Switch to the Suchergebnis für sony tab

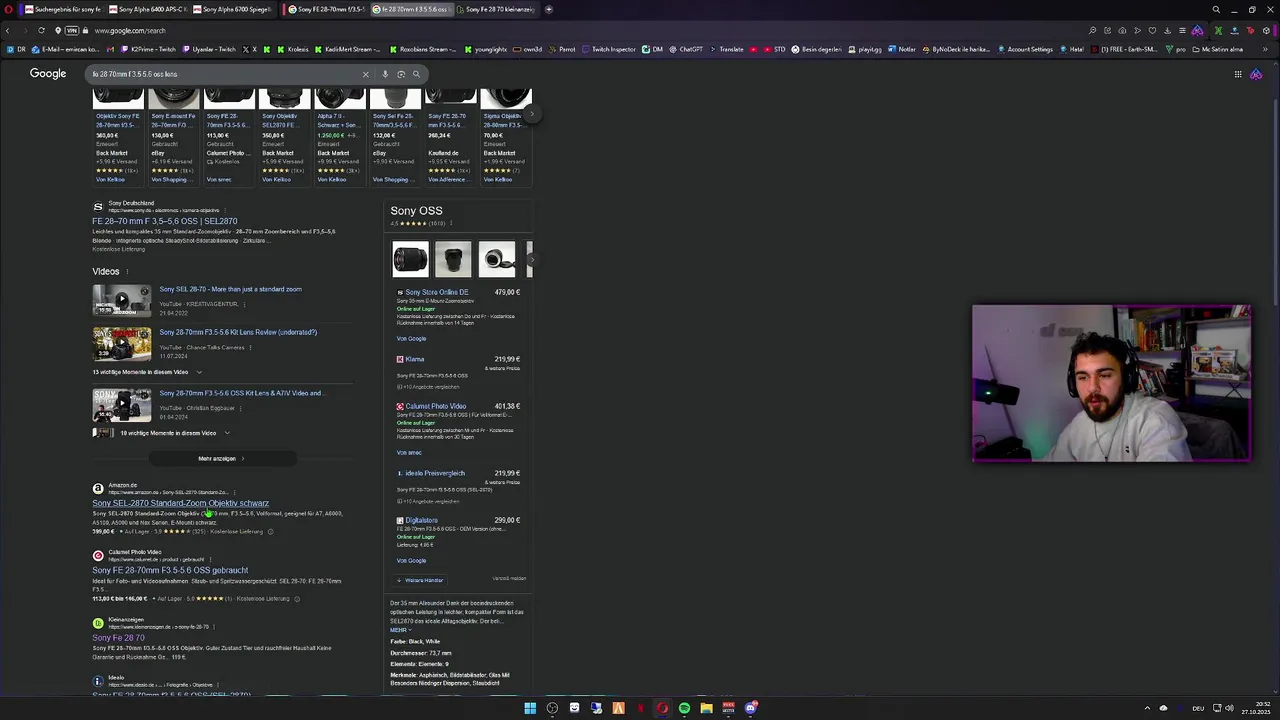point(62,9)
